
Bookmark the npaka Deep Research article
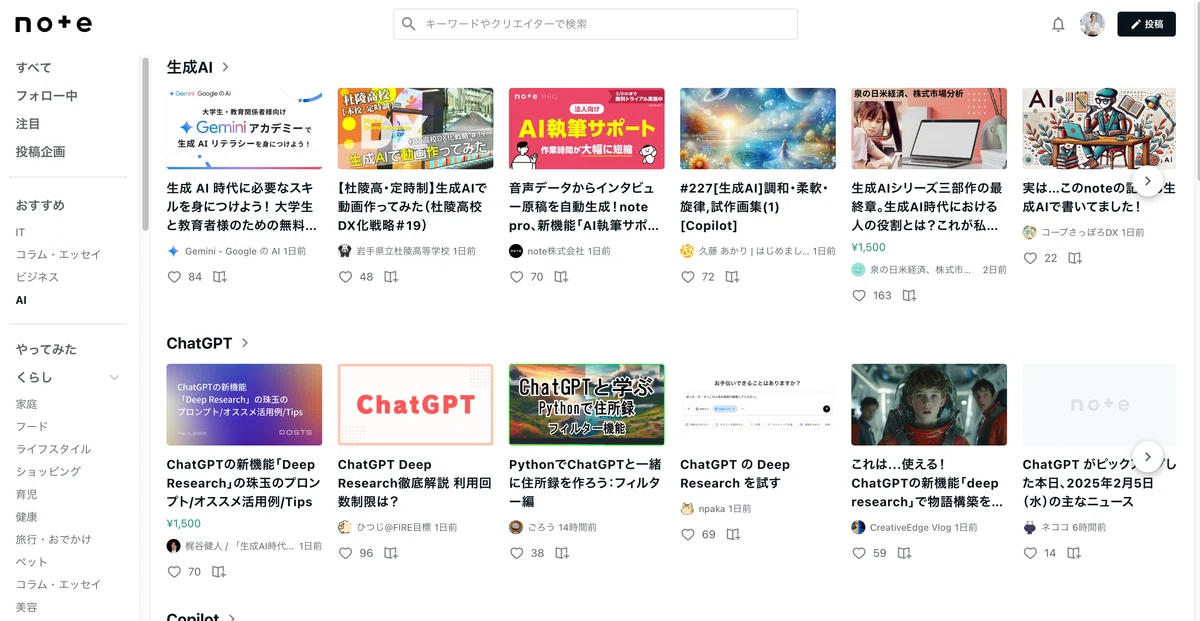734,535
